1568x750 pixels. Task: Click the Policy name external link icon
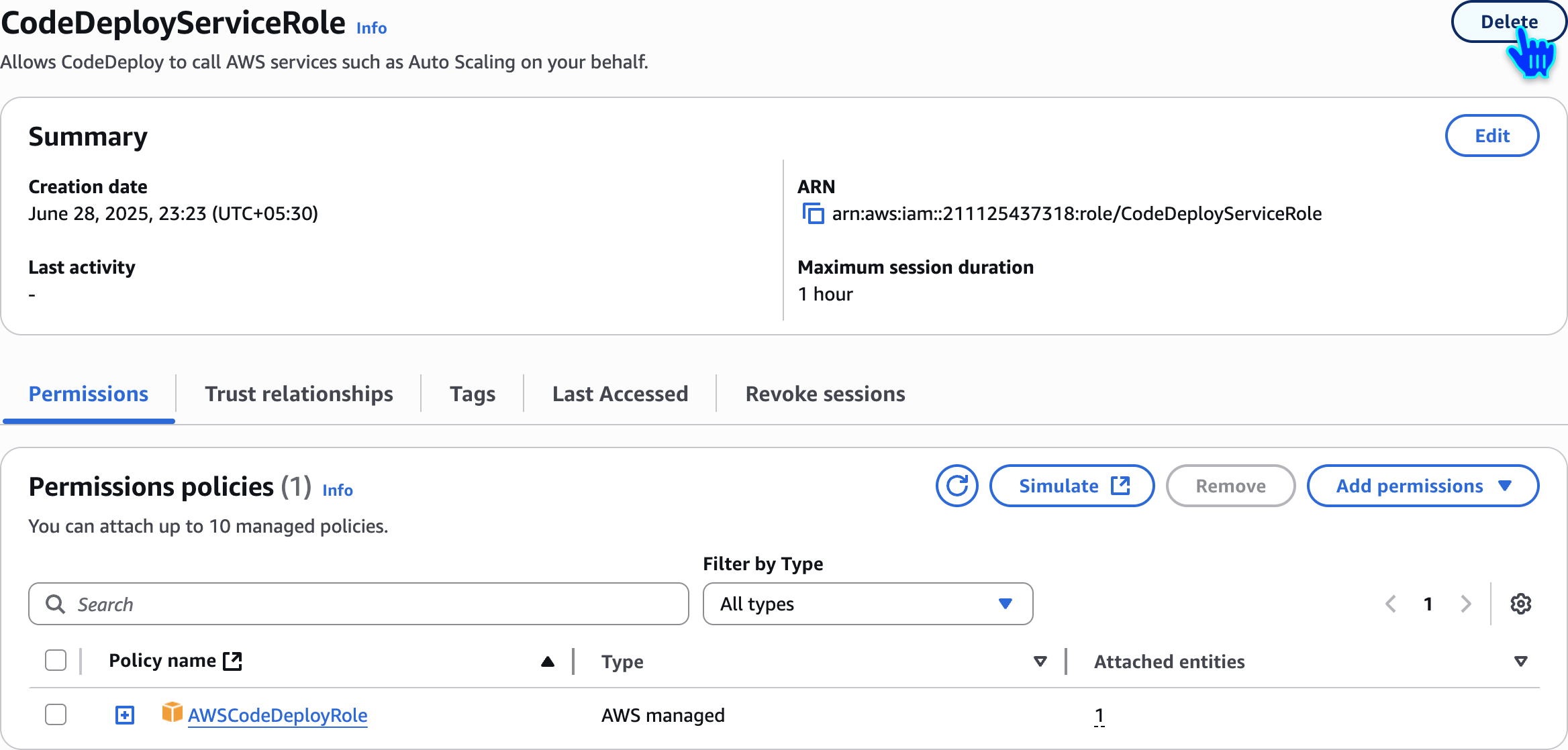[233, 661]
